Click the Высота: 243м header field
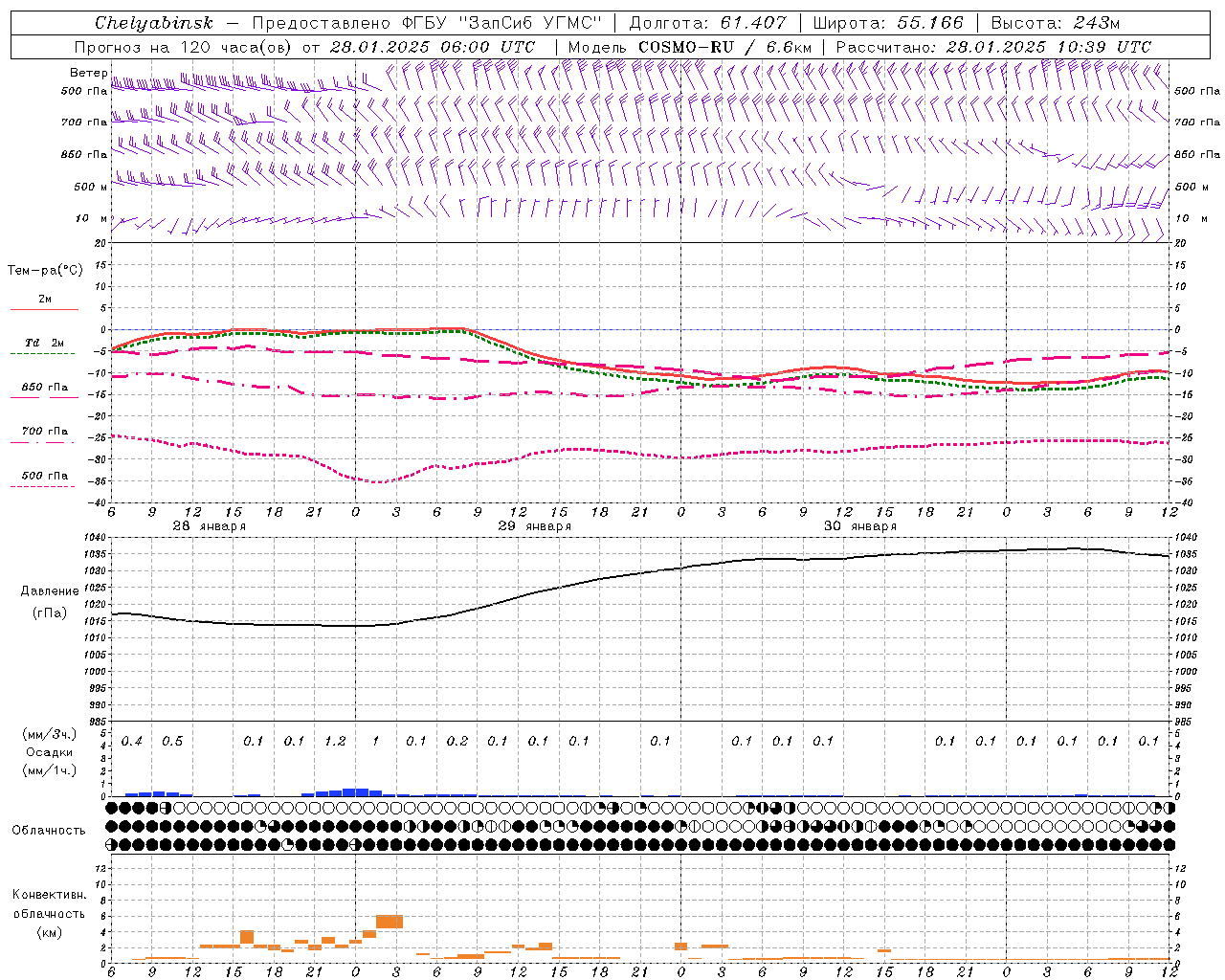The width and height of the screenshot is (1225, 980). pyautogui.click(x=1056, y=23)
